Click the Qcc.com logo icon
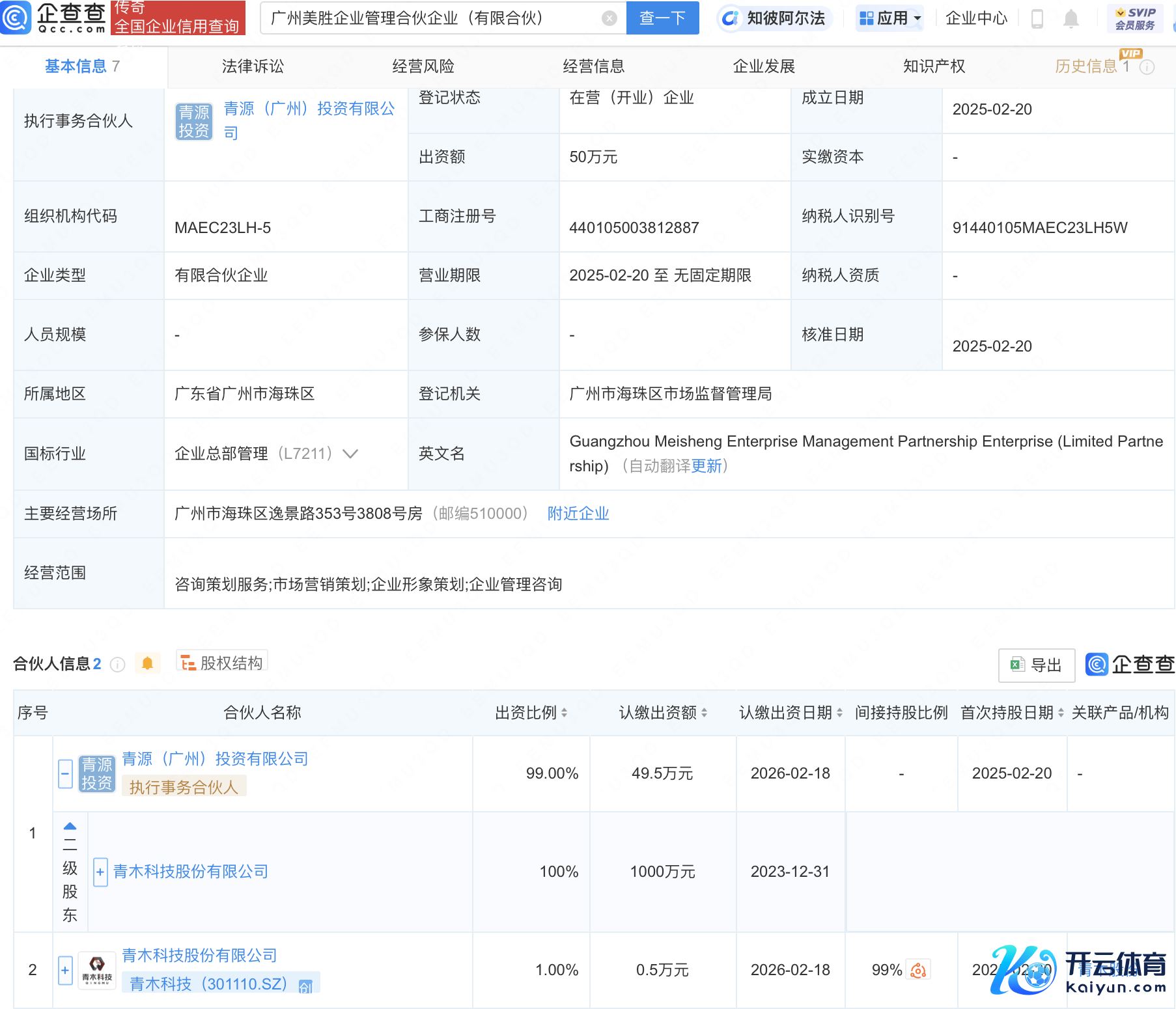The image size is (1176, 1009). tap(16, 18)
